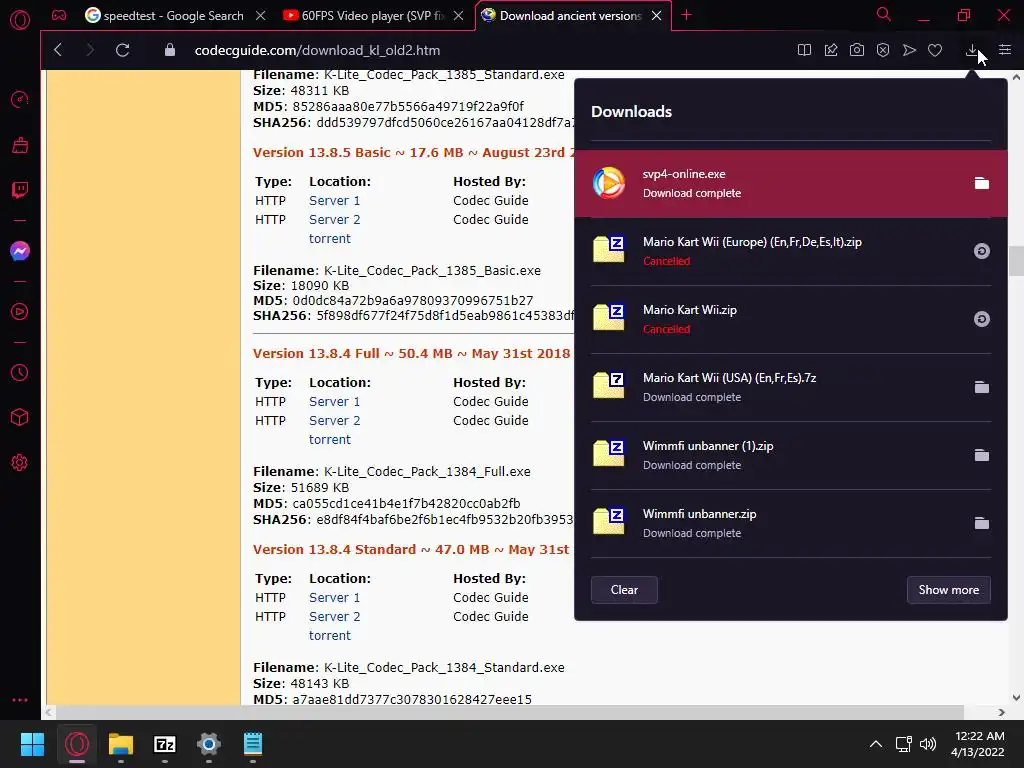The image size is (1024, 768).
Task: Open File Explorer from taskbar
Action: tap(121, 744)
